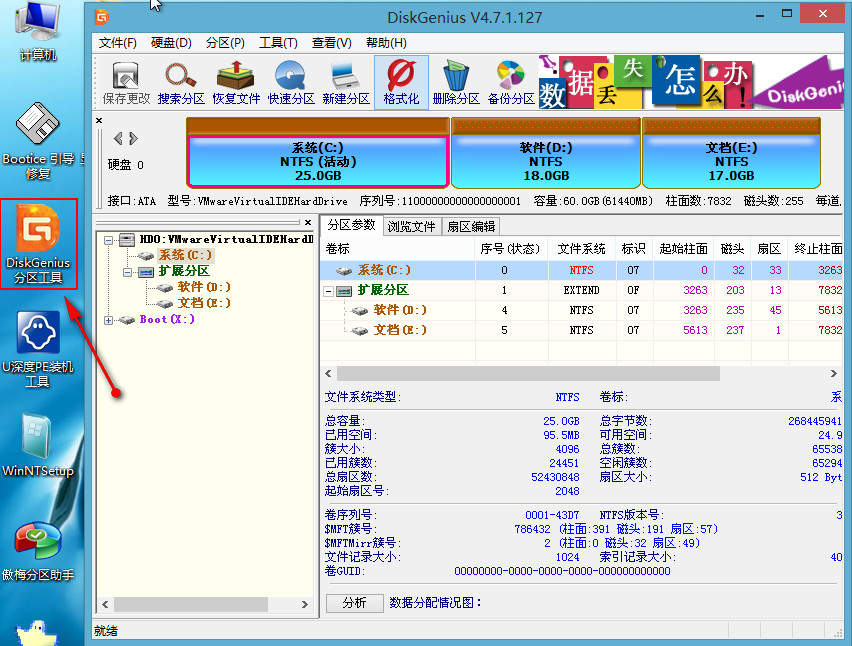Open the WinNTSetup desktop icon
This screenshot has height=646, width=852.
pyautogui.click(x=37, y=446)
